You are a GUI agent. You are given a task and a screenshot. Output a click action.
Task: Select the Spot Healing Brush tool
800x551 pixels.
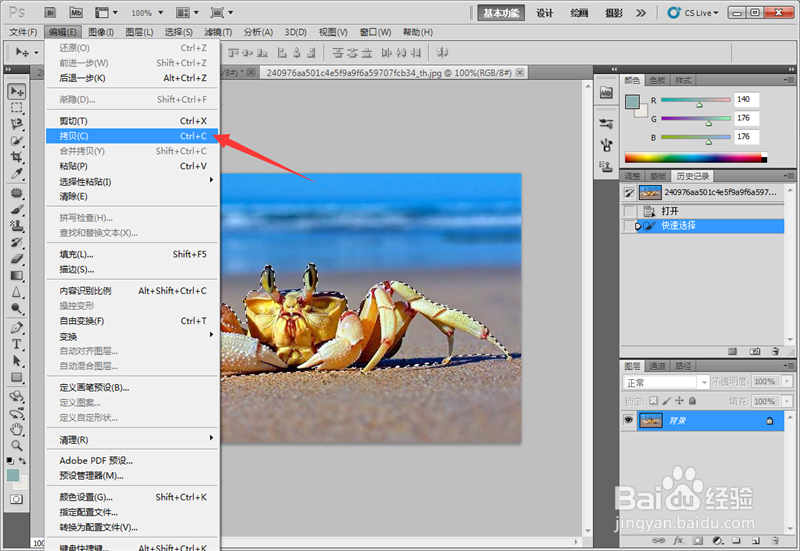click(x=17, y=193)
